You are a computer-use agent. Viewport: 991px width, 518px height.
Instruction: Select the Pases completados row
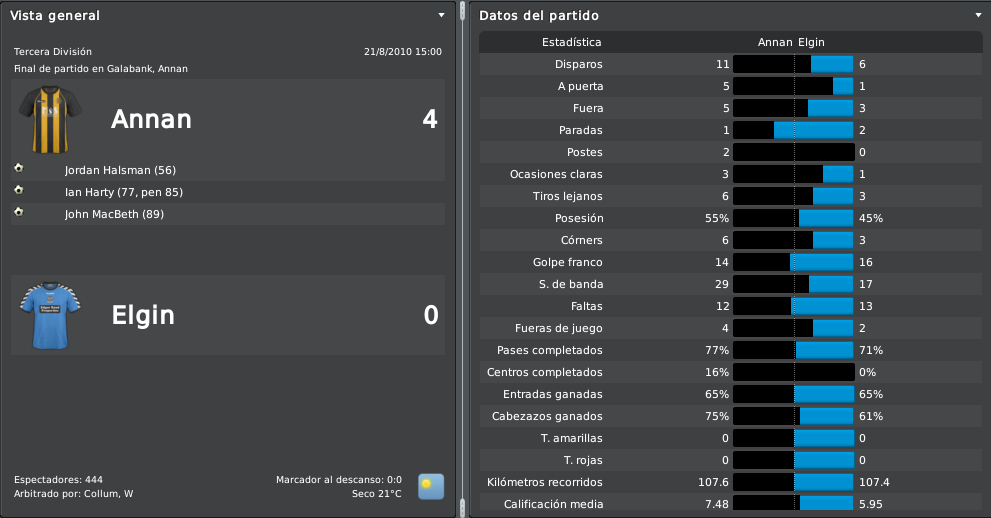tap(731, 351)
